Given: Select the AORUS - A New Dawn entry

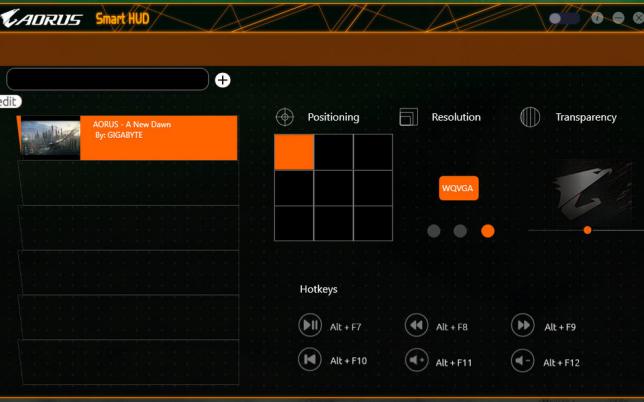Looking at the screenshot, I should pos(127,138).
